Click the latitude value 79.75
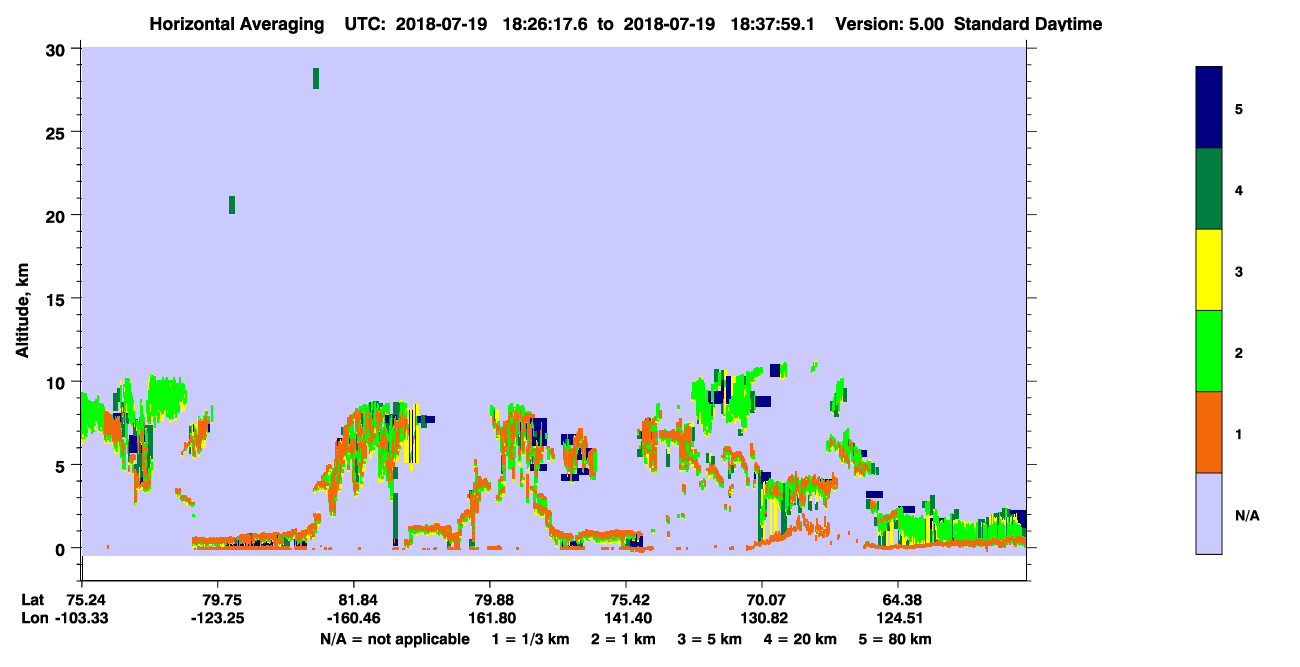Viewport: 1300px width, 667px height. [218, 600]
